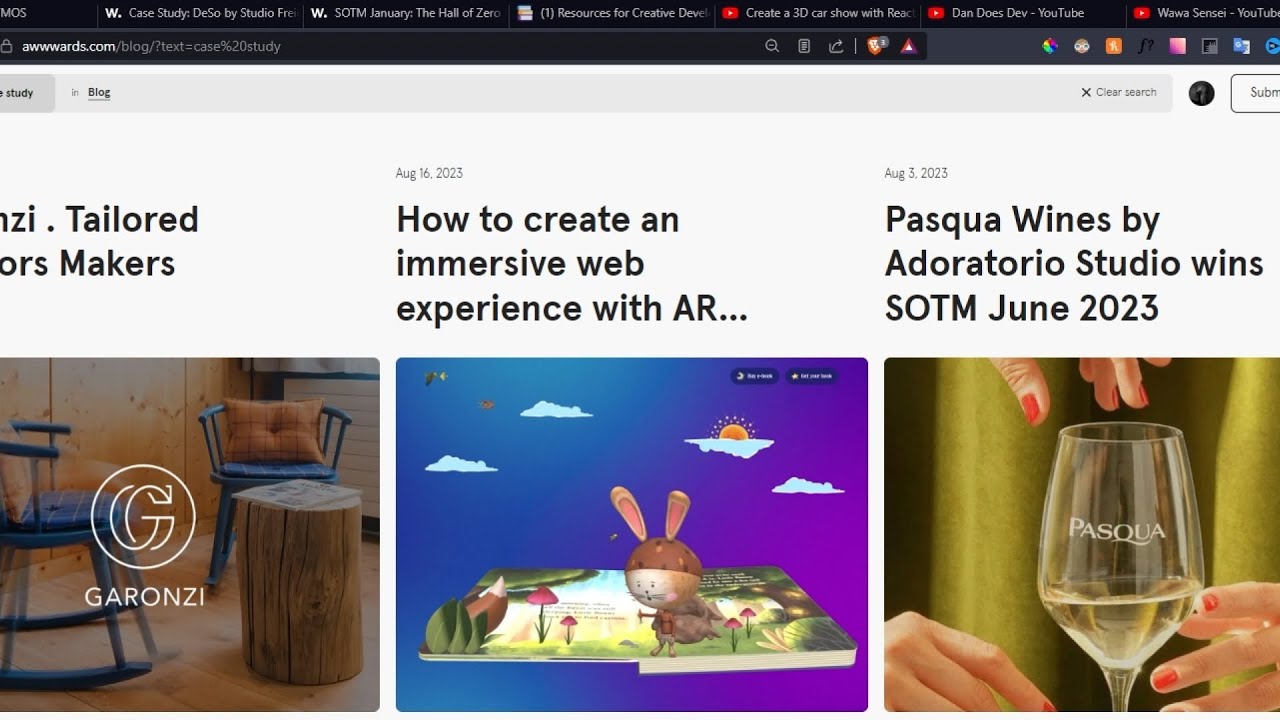Open Garonzi Tailored article title
The image size is (1280, 720).
tap(99, 242)
